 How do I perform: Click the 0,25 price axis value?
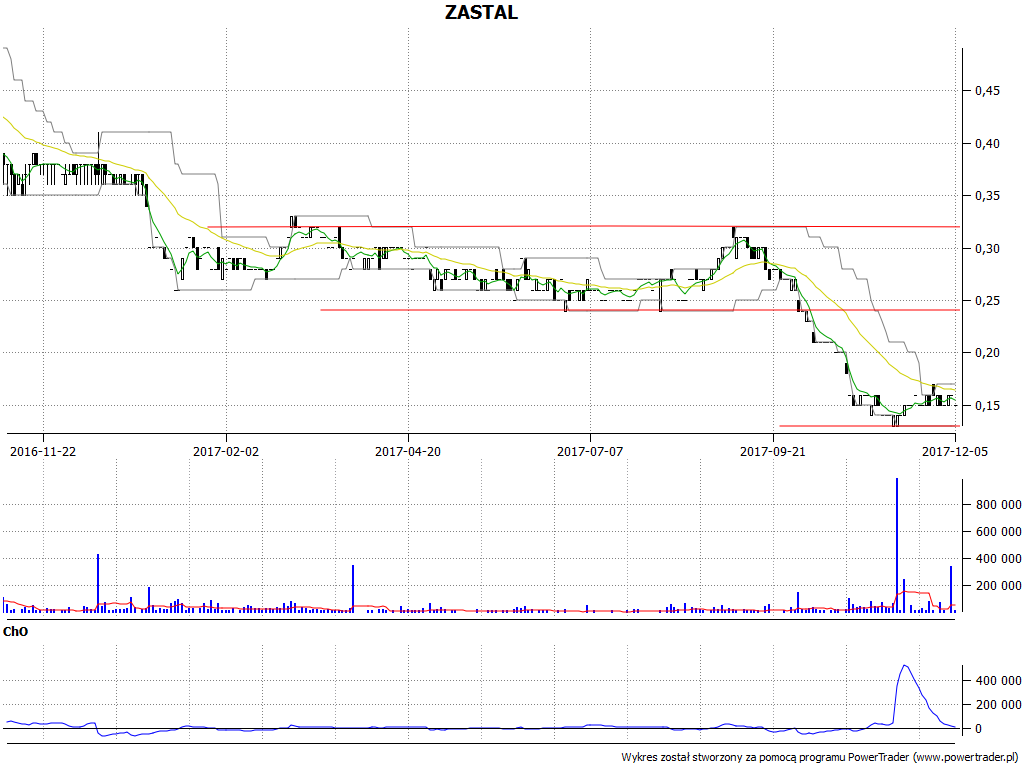click(987, 301)
